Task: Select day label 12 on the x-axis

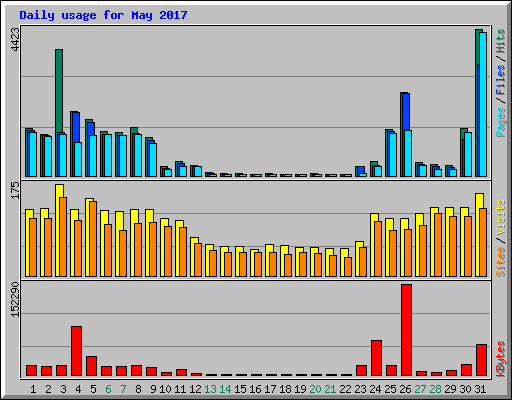Action: click(x=195, y=389)
